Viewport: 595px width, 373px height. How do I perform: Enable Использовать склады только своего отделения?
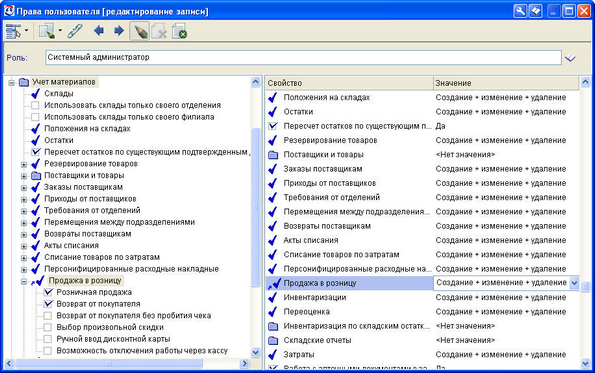(35, 105)
